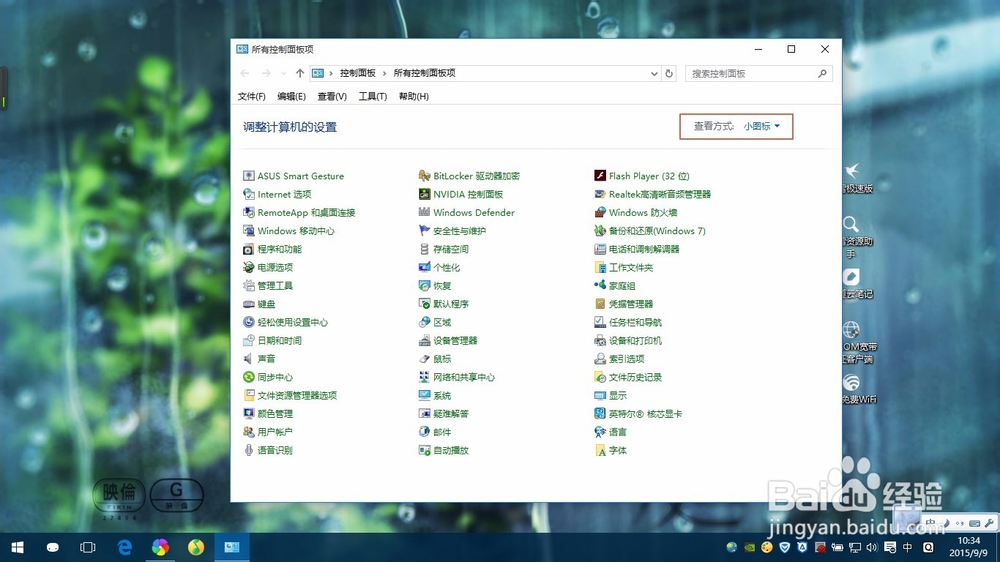1000x562 pixels.
Task: Open the 设备管理器 icon
Action: [424, 341]
